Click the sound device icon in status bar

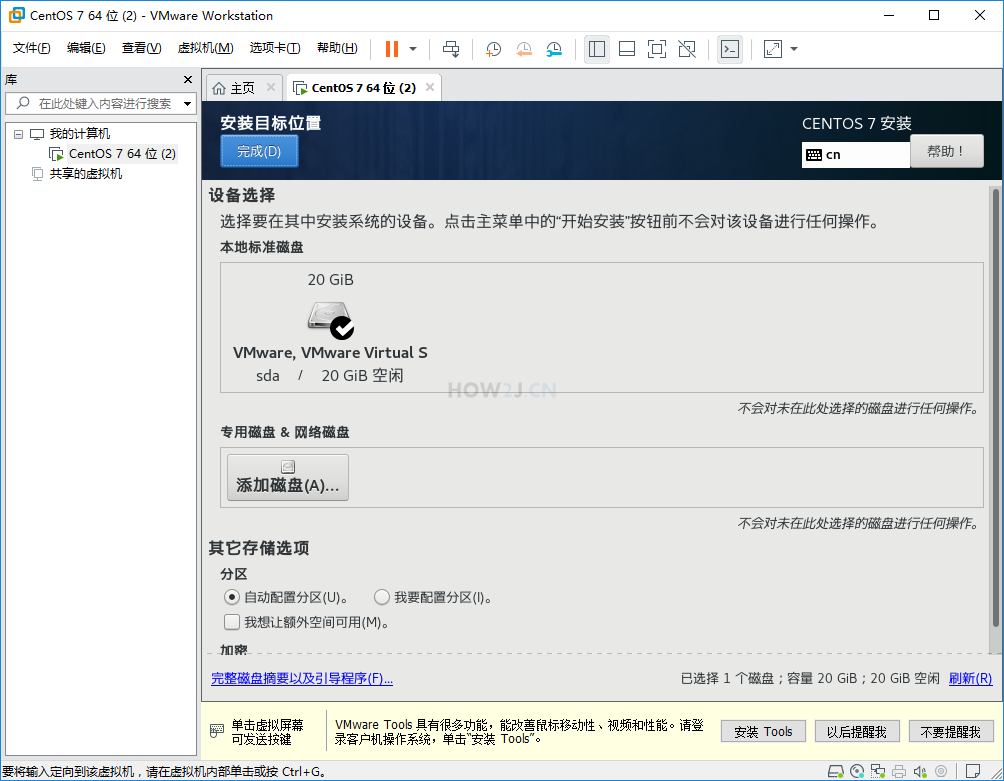(x=920, y=771)
